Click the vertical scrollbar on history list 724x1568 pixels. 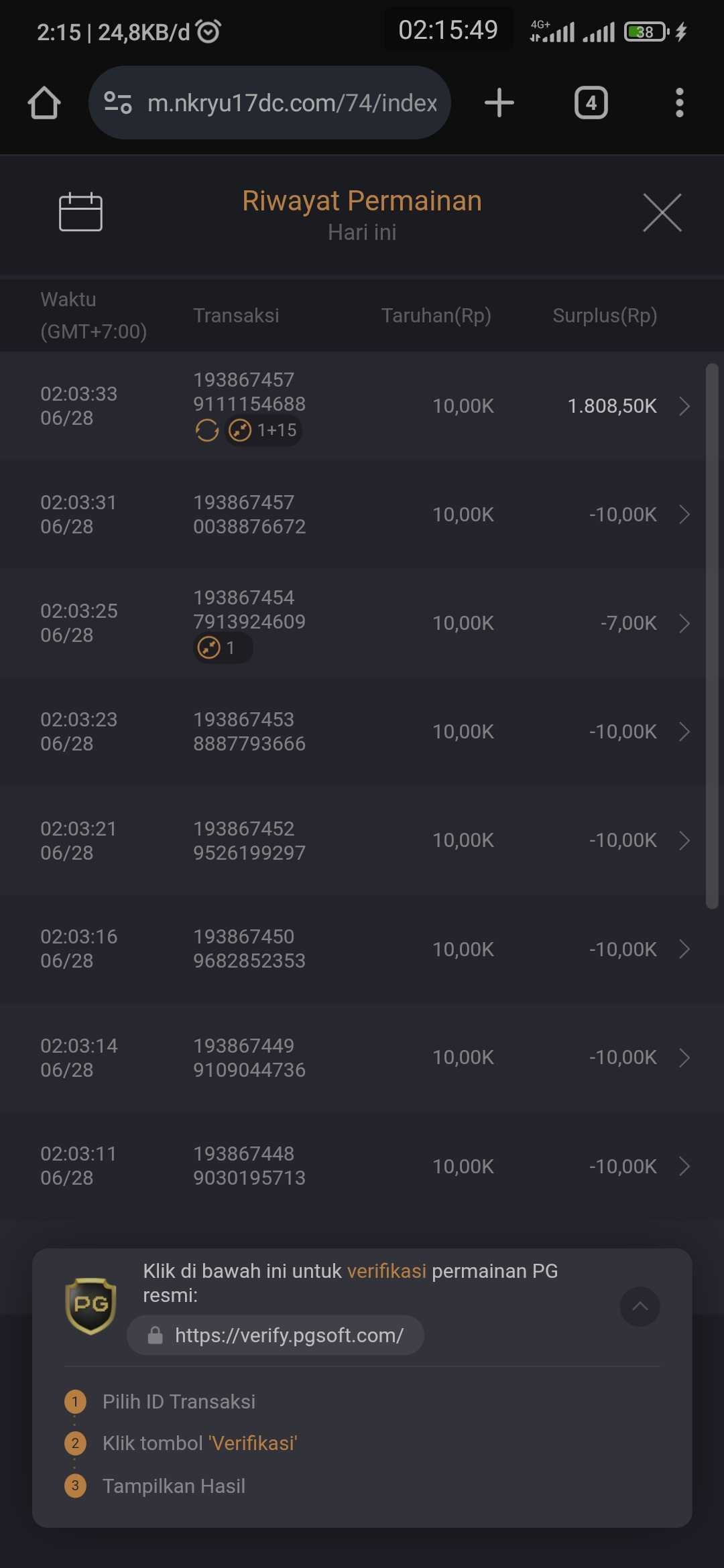pos(712,637)
